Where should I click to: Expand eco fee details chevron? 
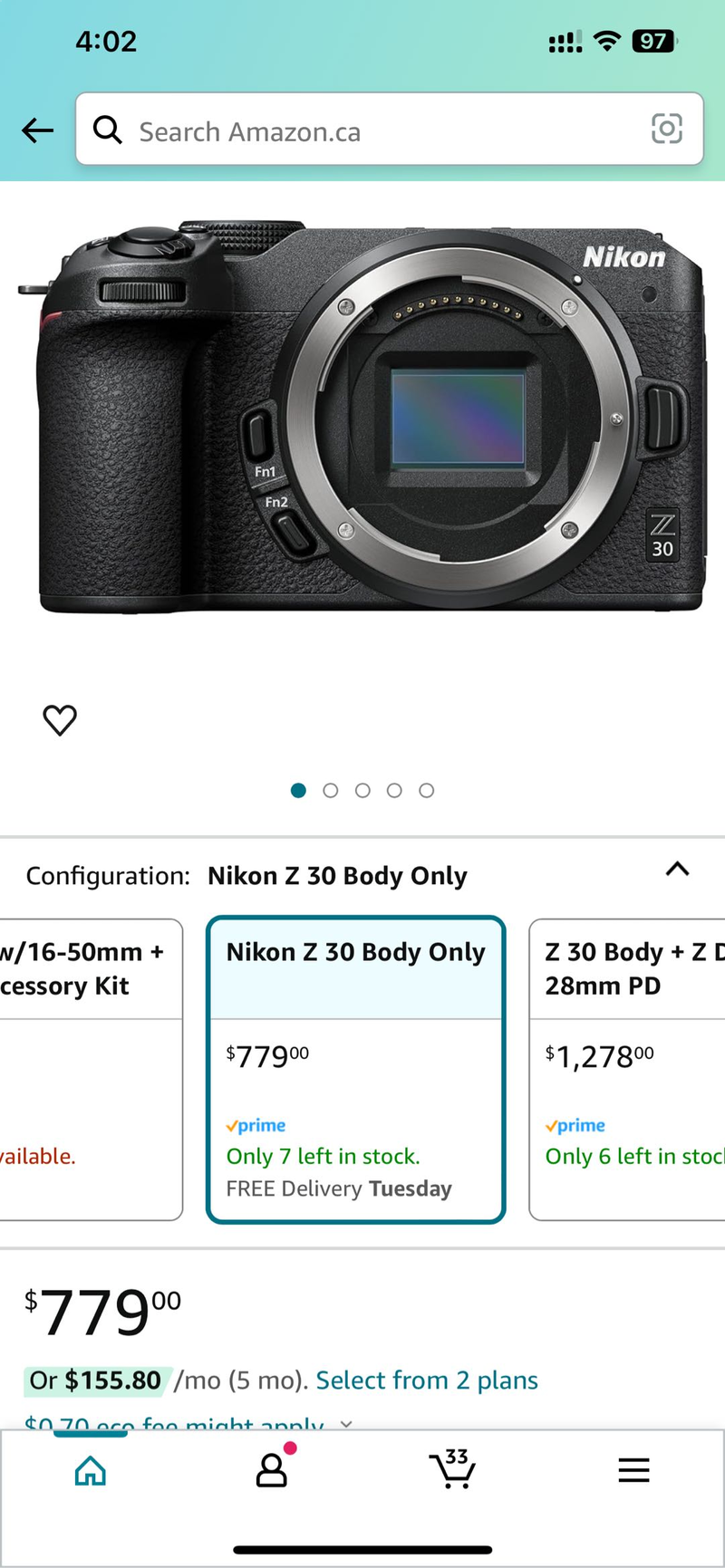coord(346,1423)
